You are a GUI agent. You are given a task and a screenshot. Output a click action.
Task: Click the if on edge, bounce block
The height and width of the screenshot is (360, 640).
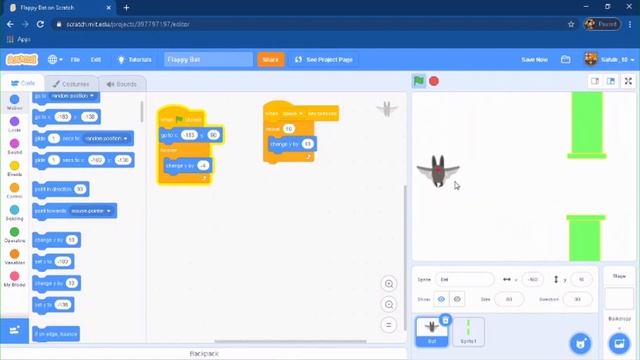point(56,334)
